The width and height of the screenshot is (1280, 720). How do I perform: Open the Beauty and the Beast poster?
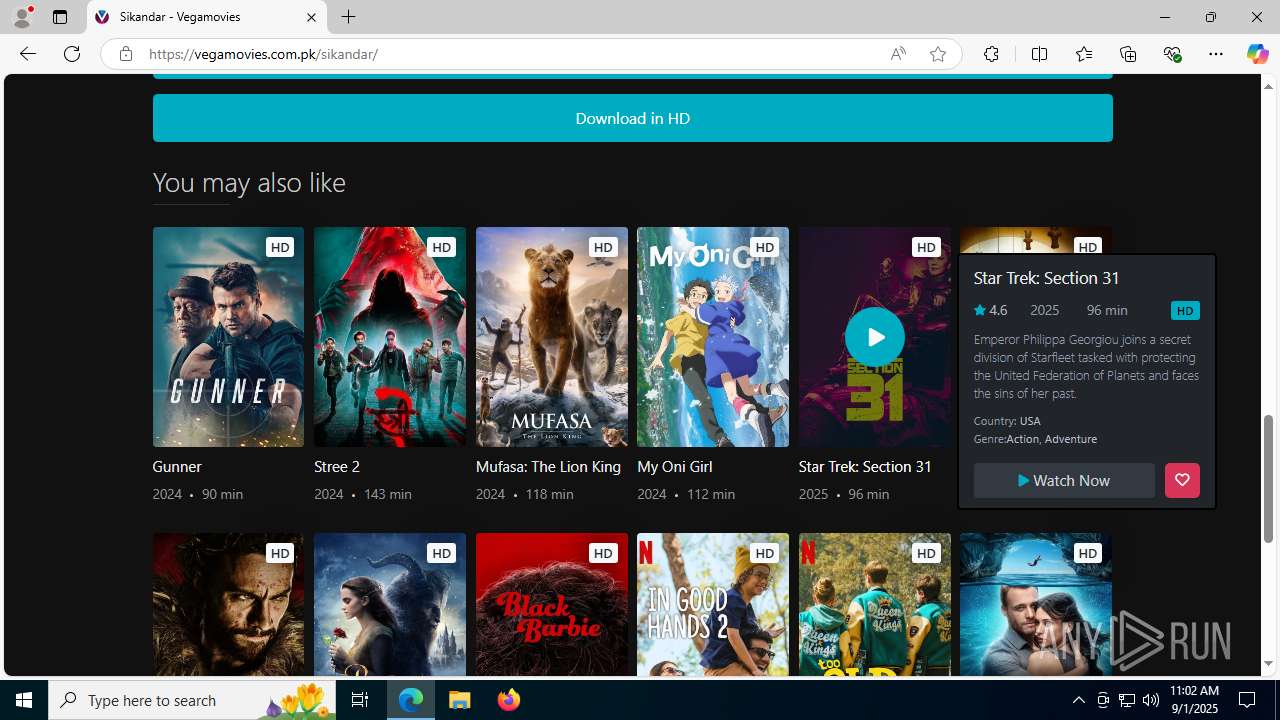pos(390,605)
